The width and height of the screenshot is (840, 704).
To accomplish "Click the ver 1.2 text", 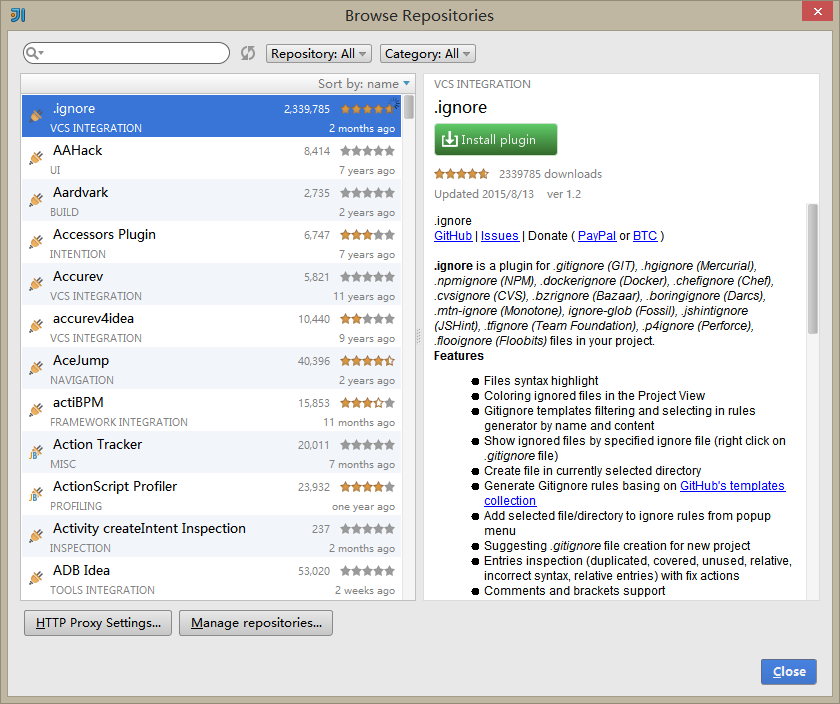I will 564,194.
